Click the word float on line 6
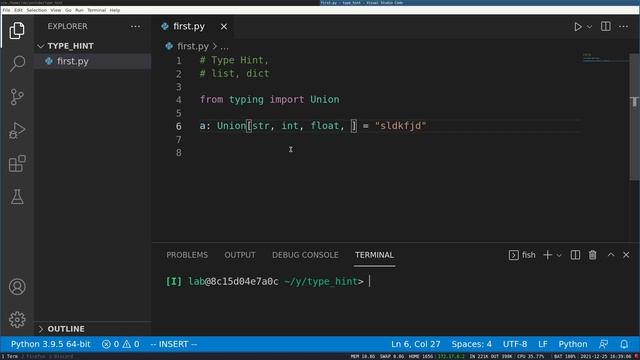 point(325,126)
